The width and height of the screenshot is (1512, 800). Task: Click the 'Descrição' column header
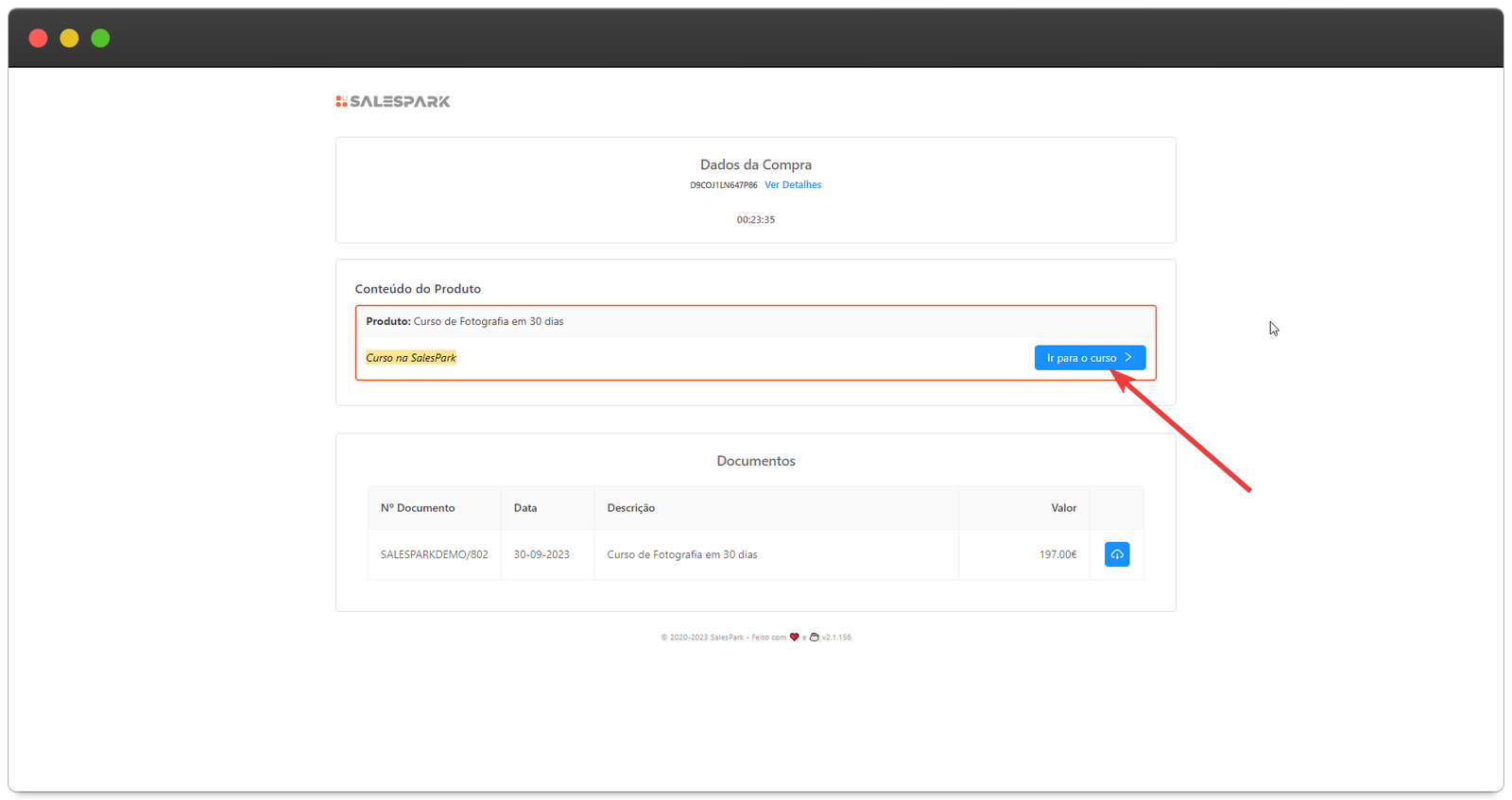point(630,508)
